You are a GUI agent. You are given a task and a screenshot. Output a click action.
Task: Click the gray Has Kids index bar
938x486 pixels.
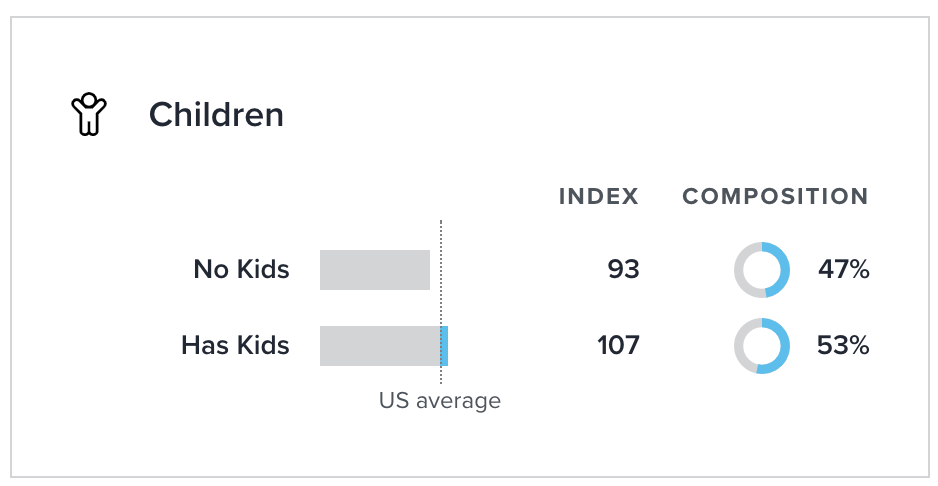click(379, 346)
